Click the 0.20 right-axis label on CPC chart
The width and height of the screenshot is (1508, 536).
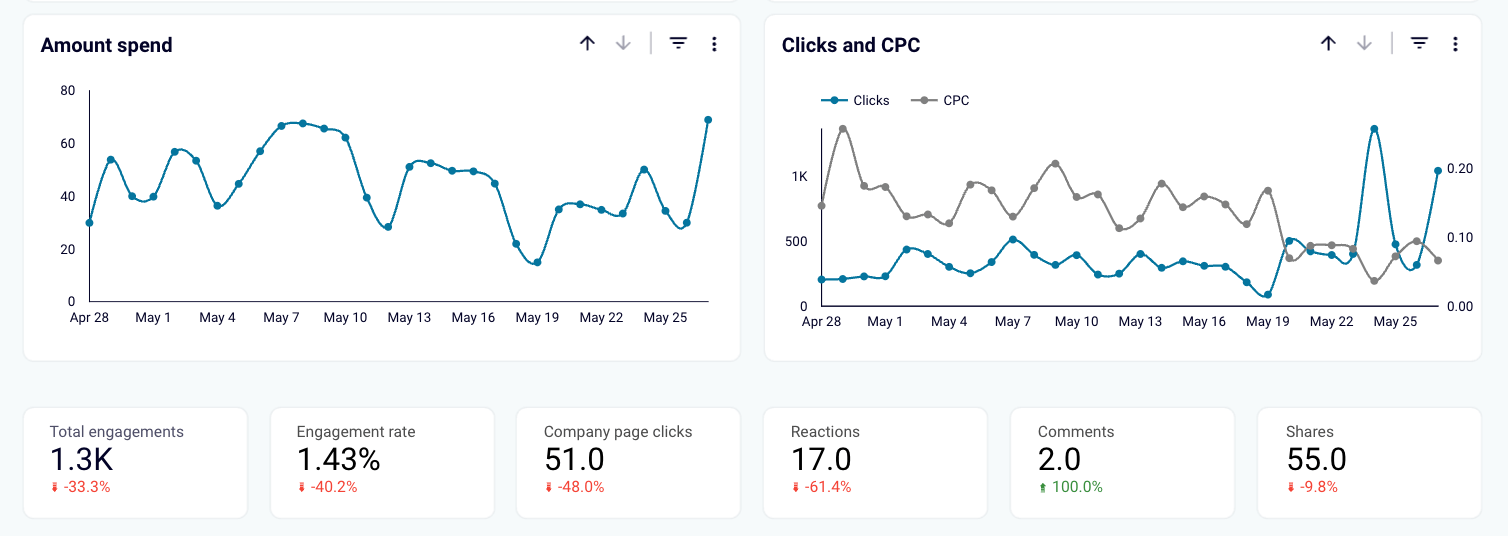point(1461,168)
